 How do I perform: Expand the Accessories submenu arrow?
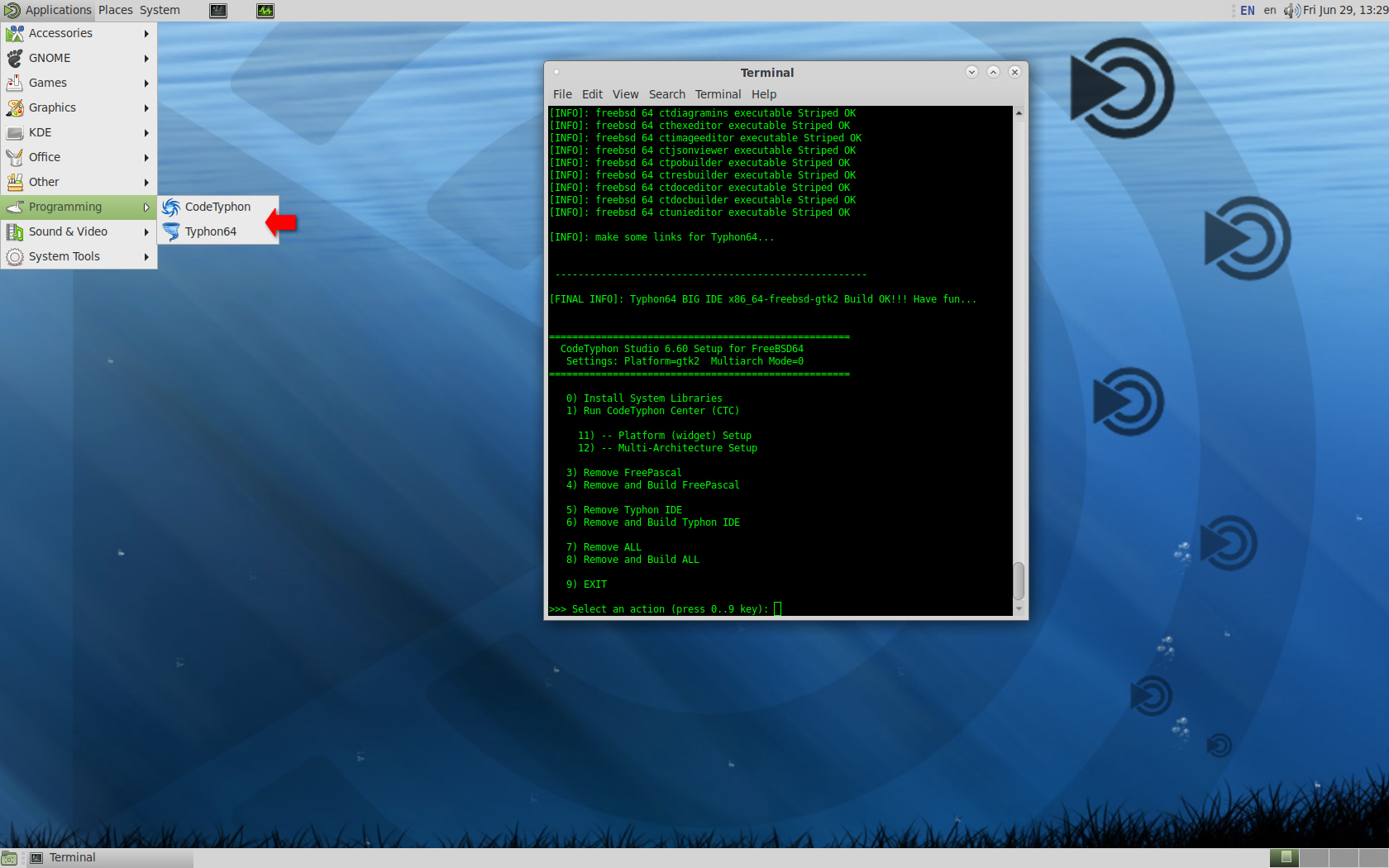coord(146,33)
